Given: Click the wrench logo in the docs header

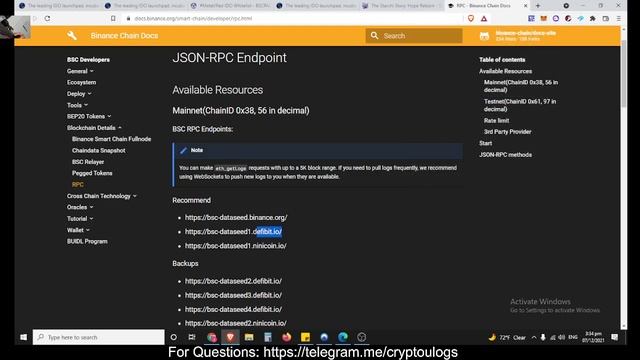Looking at the screenshot, I should [x=72, y=36].
